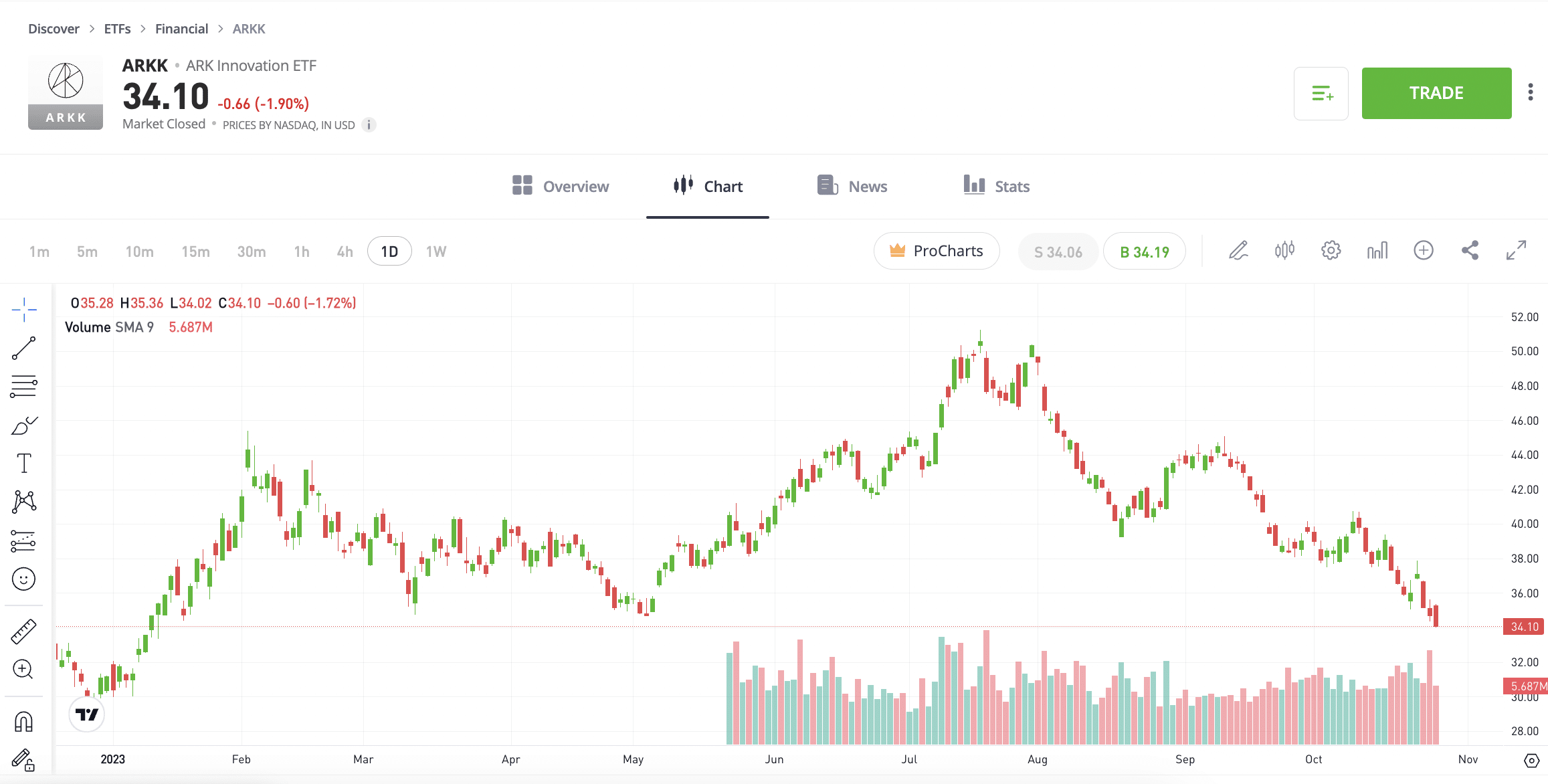Click the 34.10 current price axis label
Screen dimensions: 1548x784
[x=1525, y=627]
